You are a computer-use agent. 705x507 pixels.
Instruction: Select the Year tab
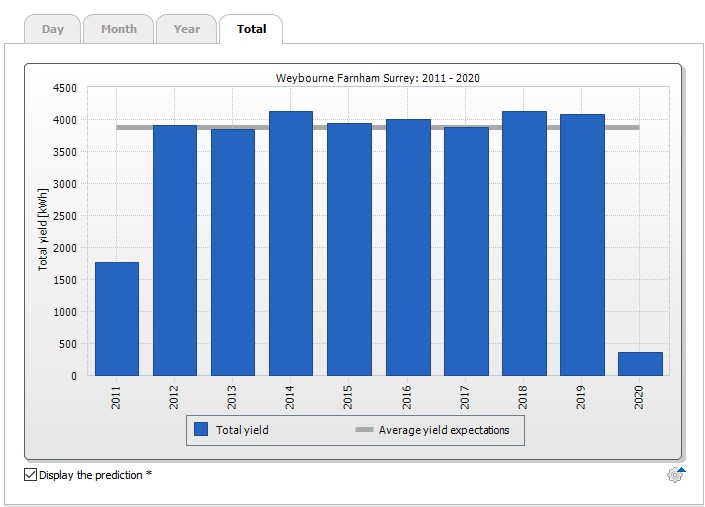point(187,29)
